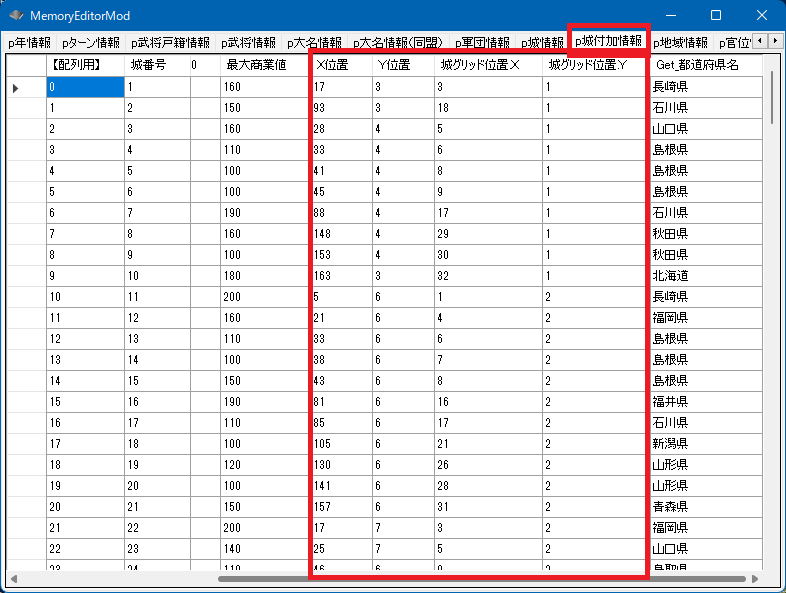Open the p地域情報 tab
The width and height of the screenshot is (786, 593).
point(680,43)
